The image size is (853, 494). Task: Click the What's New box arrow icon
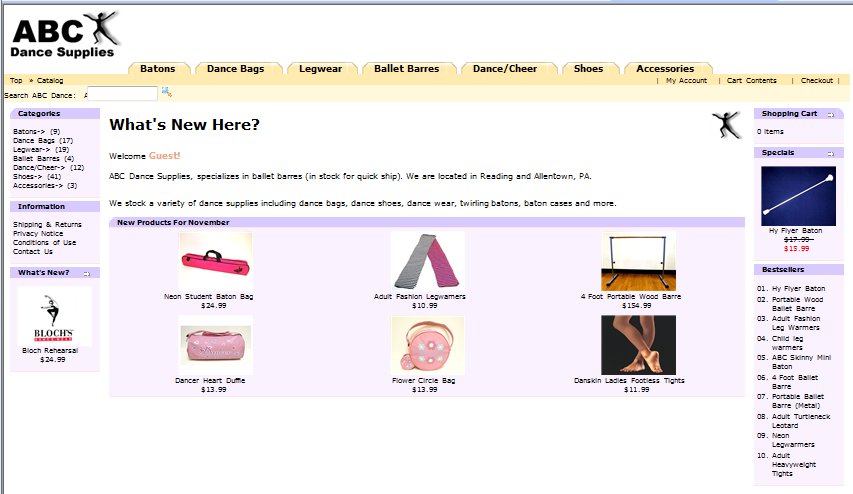86,273
